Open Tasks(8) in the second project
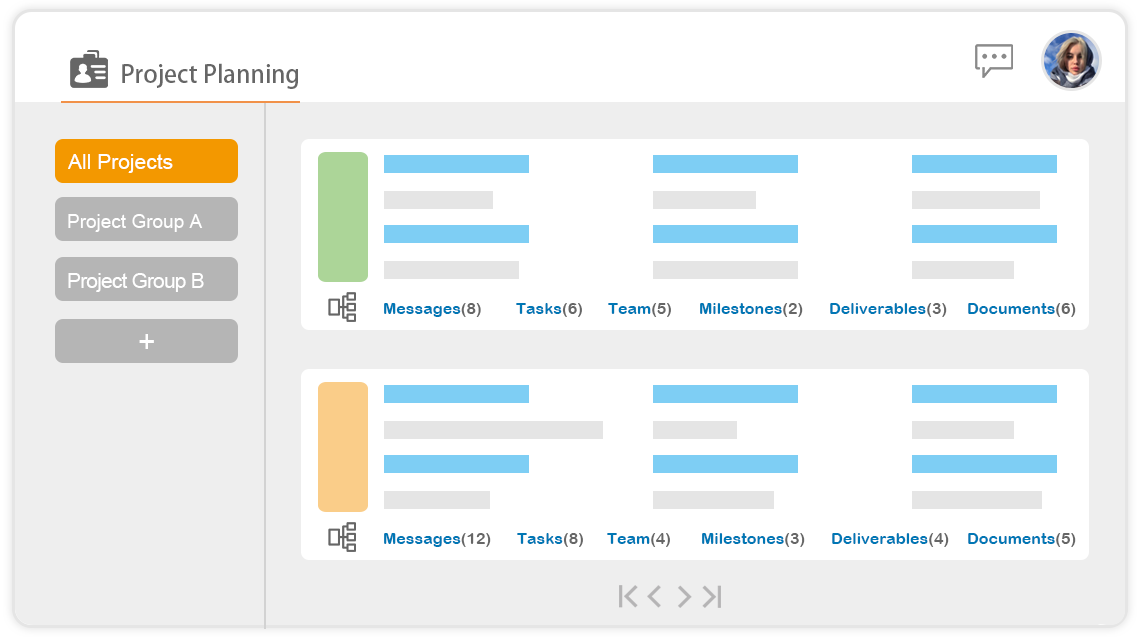 (x=549, y=539)
